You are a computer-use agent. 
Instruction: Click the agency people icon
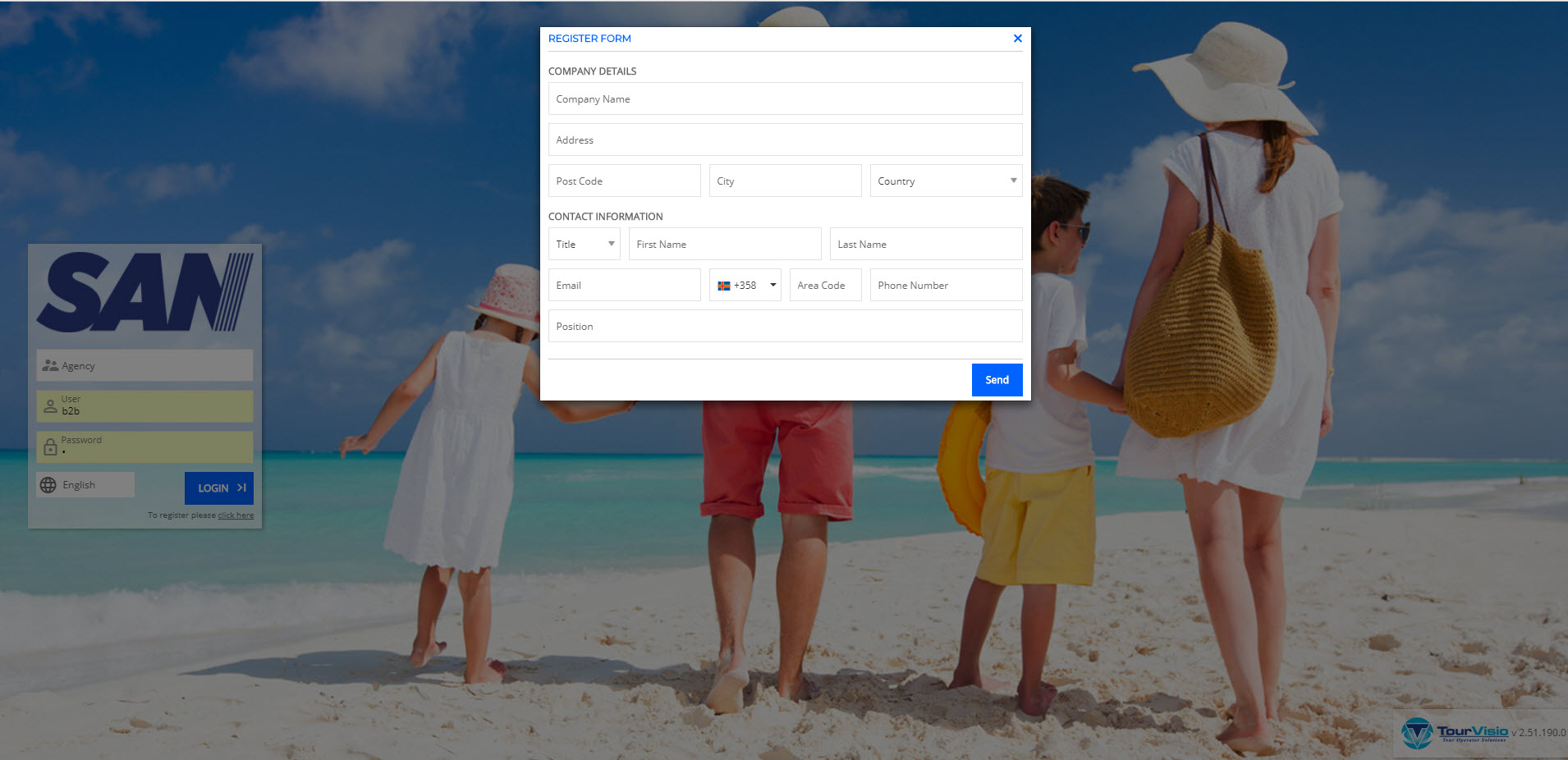pyautogui.click(x=50, y=366)
